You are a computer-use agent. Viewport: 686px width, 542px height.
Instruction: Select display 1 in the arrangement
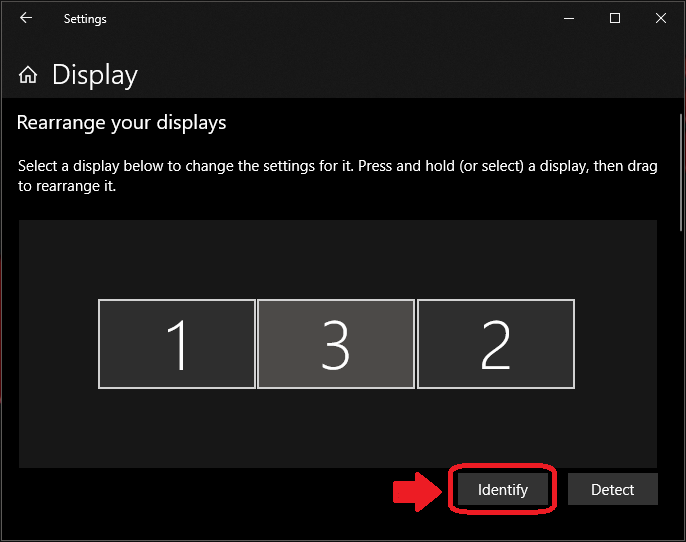coord(177,344)
